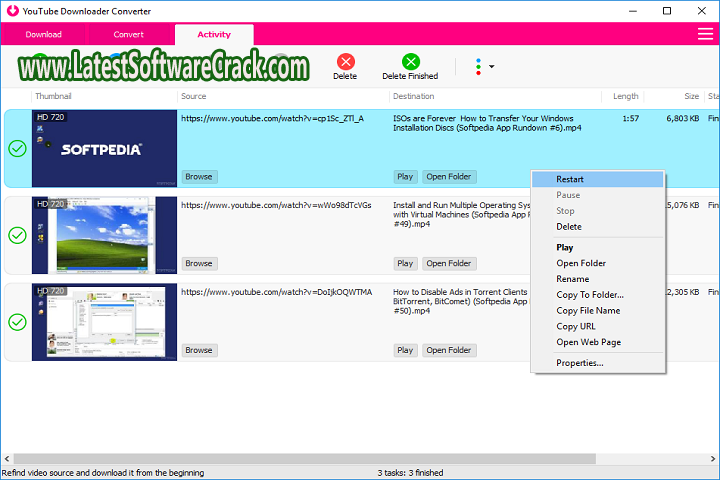
Task: Click Browse button for the Softpedia video
Action: tap(198, 177)
